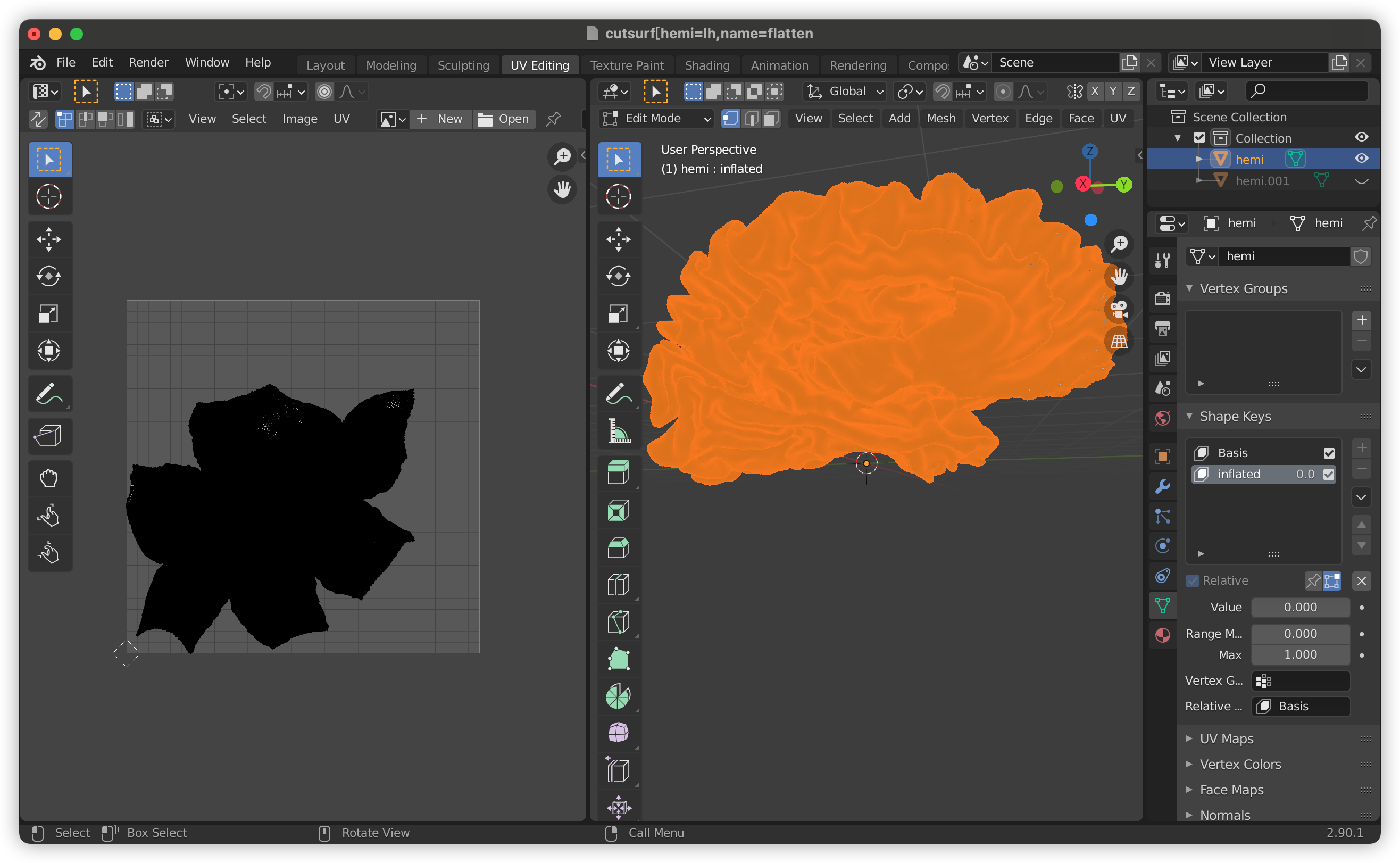Select the Move tool in the 3D viewport toolbar
Image resolution: width=1400 pixels, height=863 pixels.
point(620,240)
